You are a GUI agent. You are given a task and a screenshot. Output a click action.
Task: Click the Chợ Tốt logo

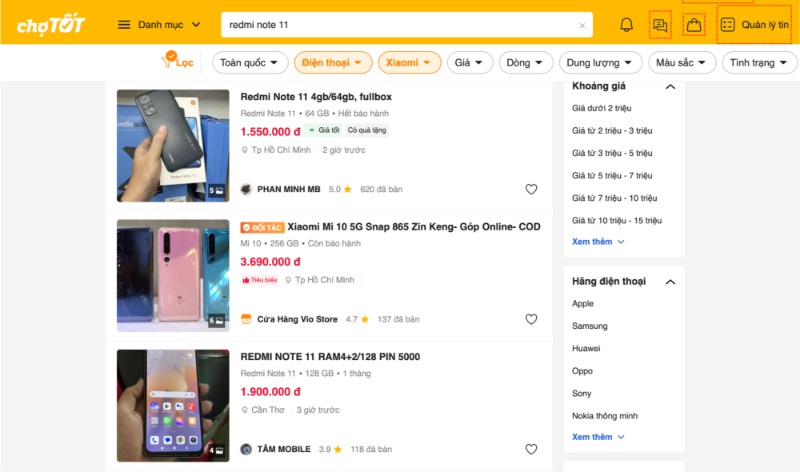(51, 24)
